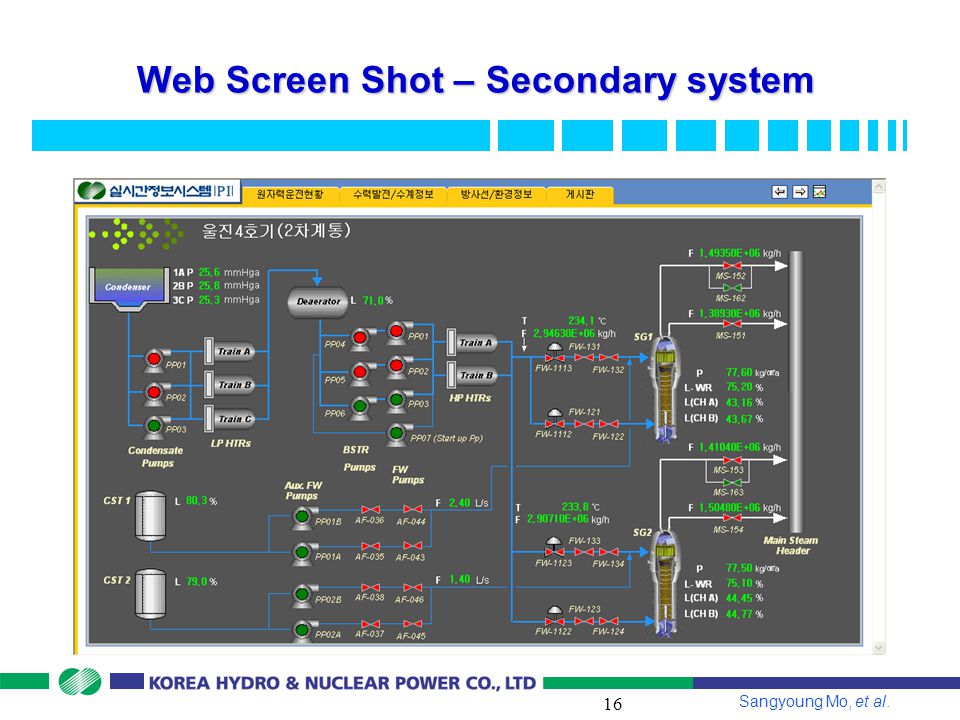Click control valve FW-1122
The height and width of the screenshot is (720, 960).
[555, 616]
